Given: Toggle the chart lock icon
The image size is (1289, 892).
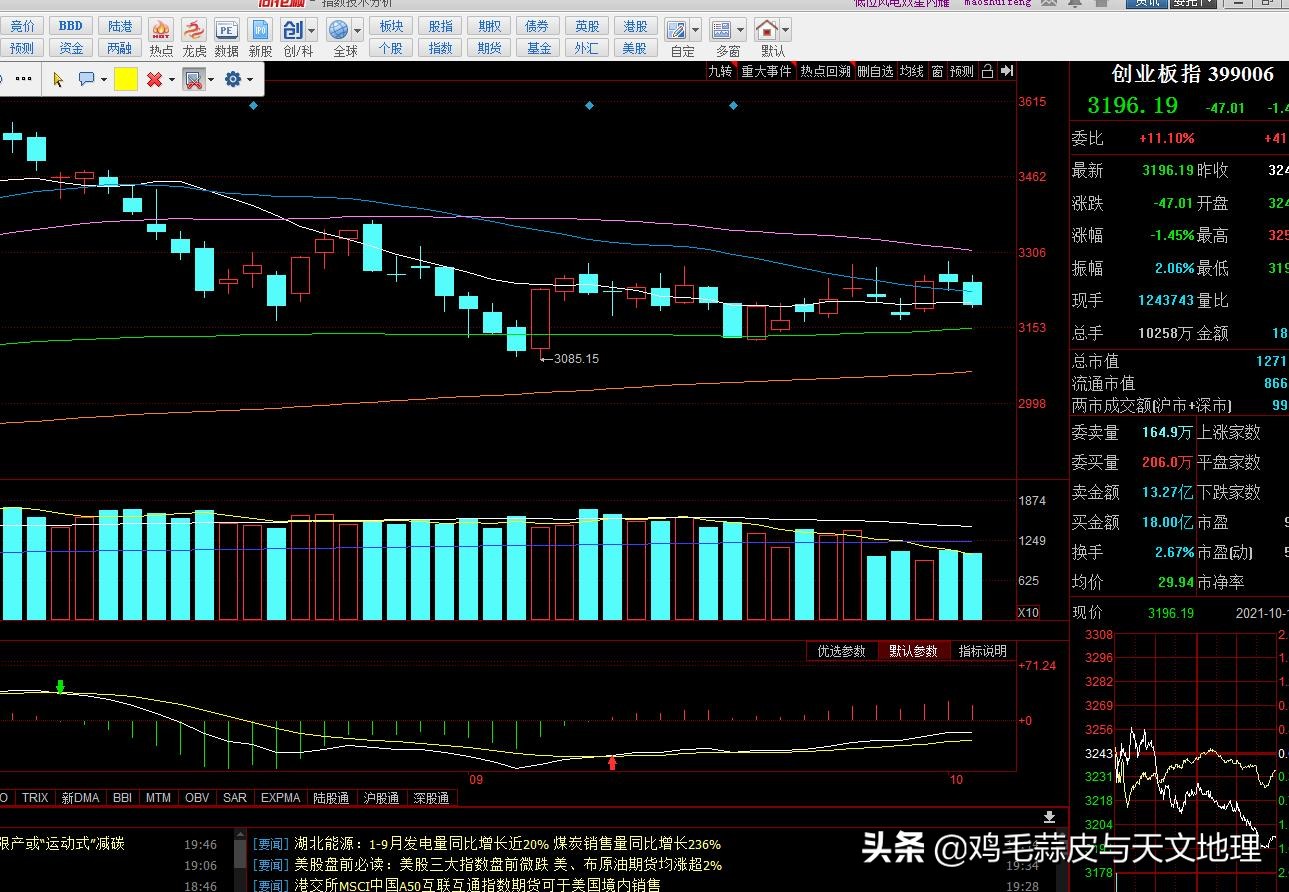Looking at the screenshot, I should tap(987, 71).
